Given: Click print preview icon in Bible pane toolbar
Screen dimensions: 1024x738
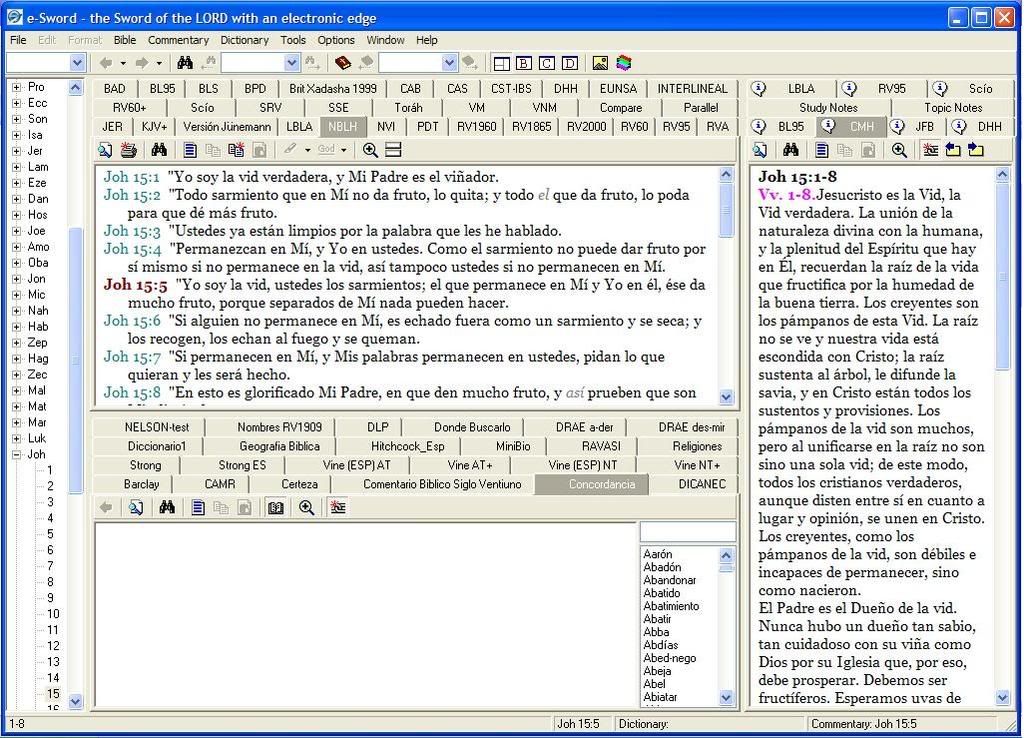Looking at the screenshot, I should (105, 150).
